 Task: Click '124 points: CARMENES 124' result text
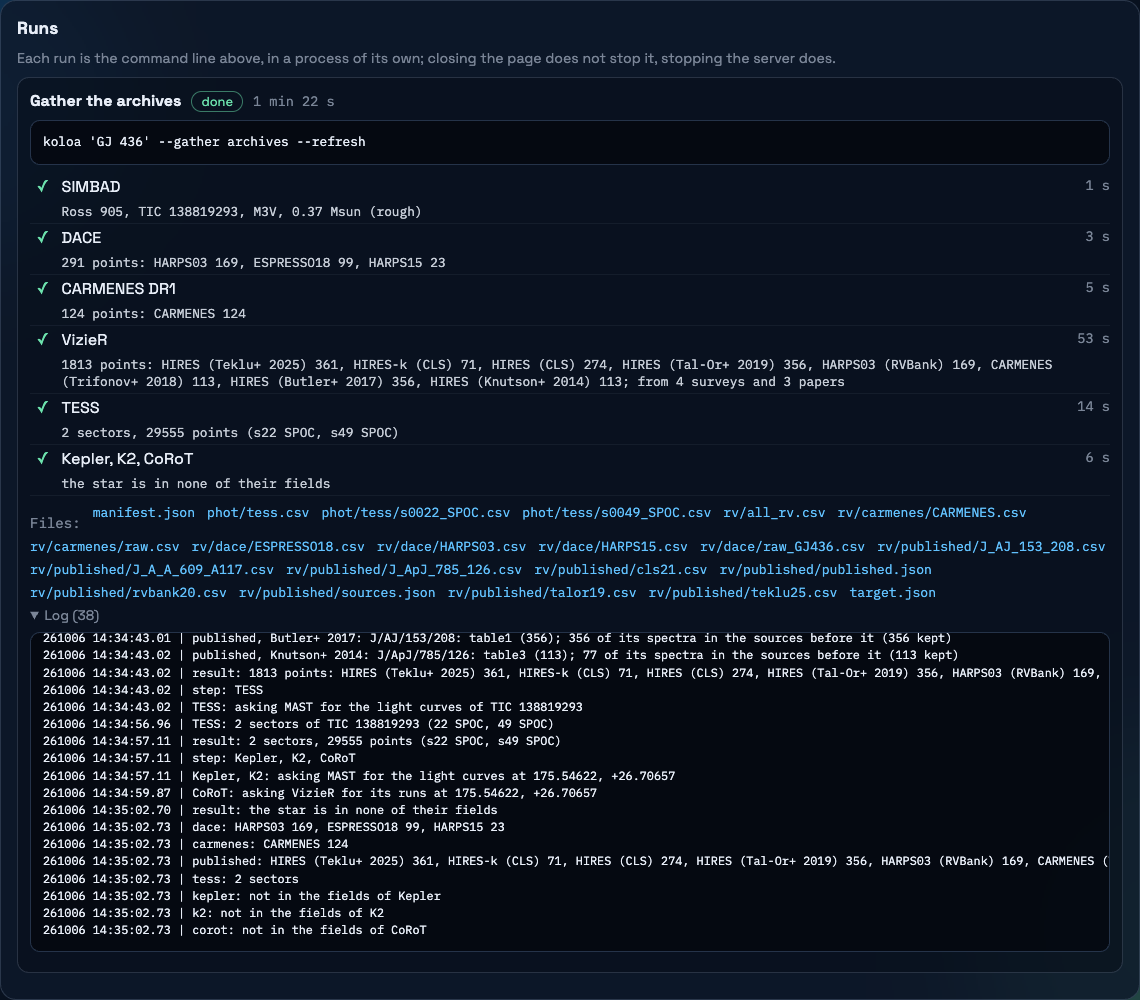click(153, 313)
